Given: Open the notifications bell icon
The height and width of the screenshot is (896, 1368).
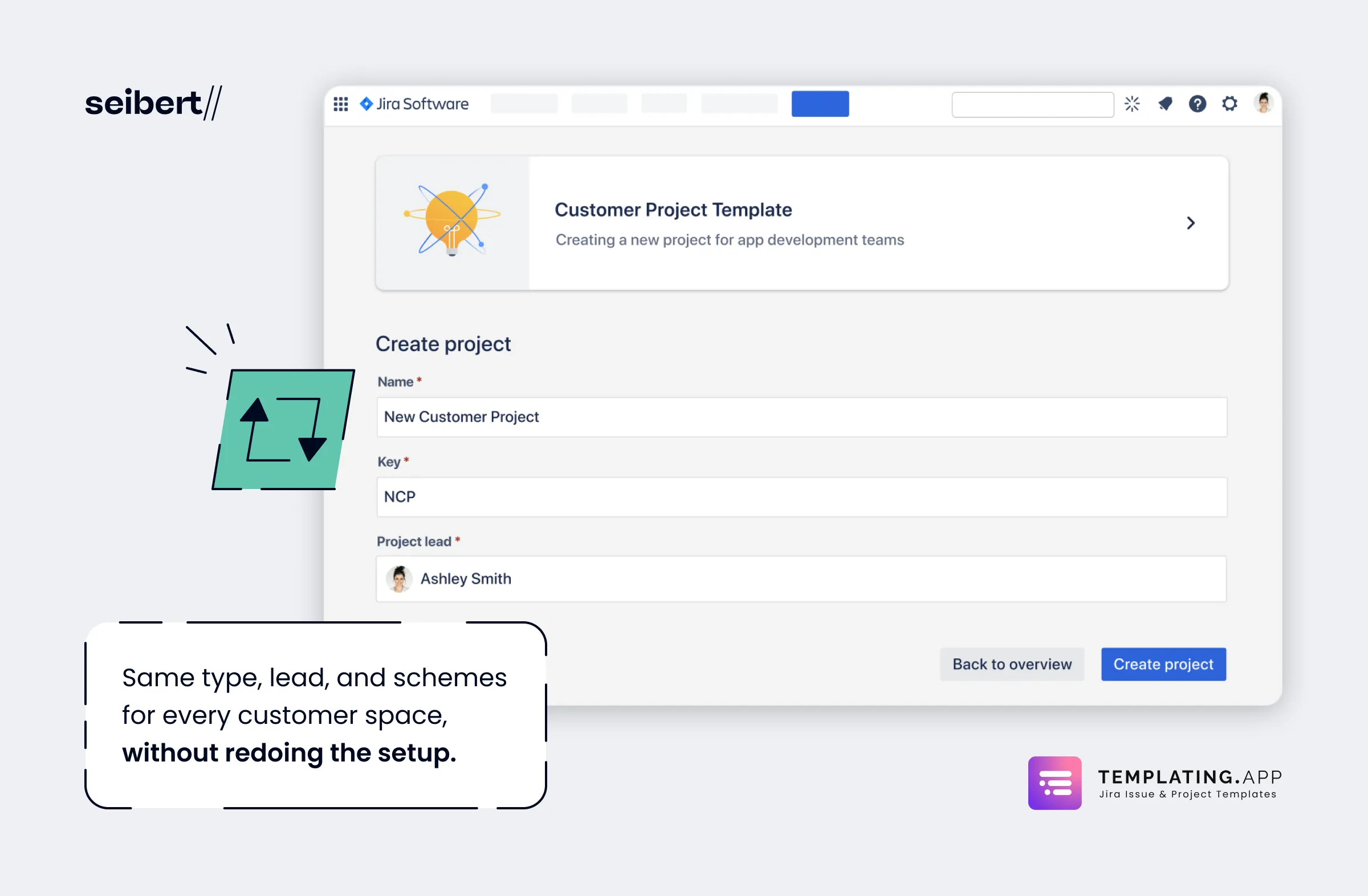Looking at the screenshot, I should pos(1165,104).
